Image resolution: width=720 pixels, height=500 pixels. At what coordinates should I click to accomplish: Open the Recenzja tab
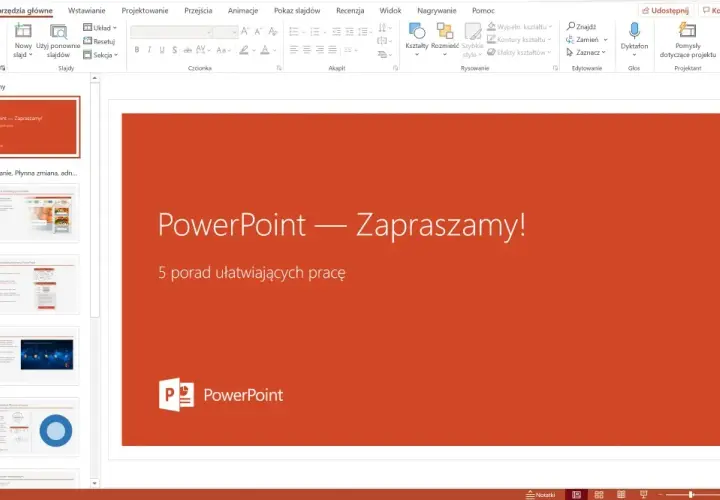click(x=350, y=10)
